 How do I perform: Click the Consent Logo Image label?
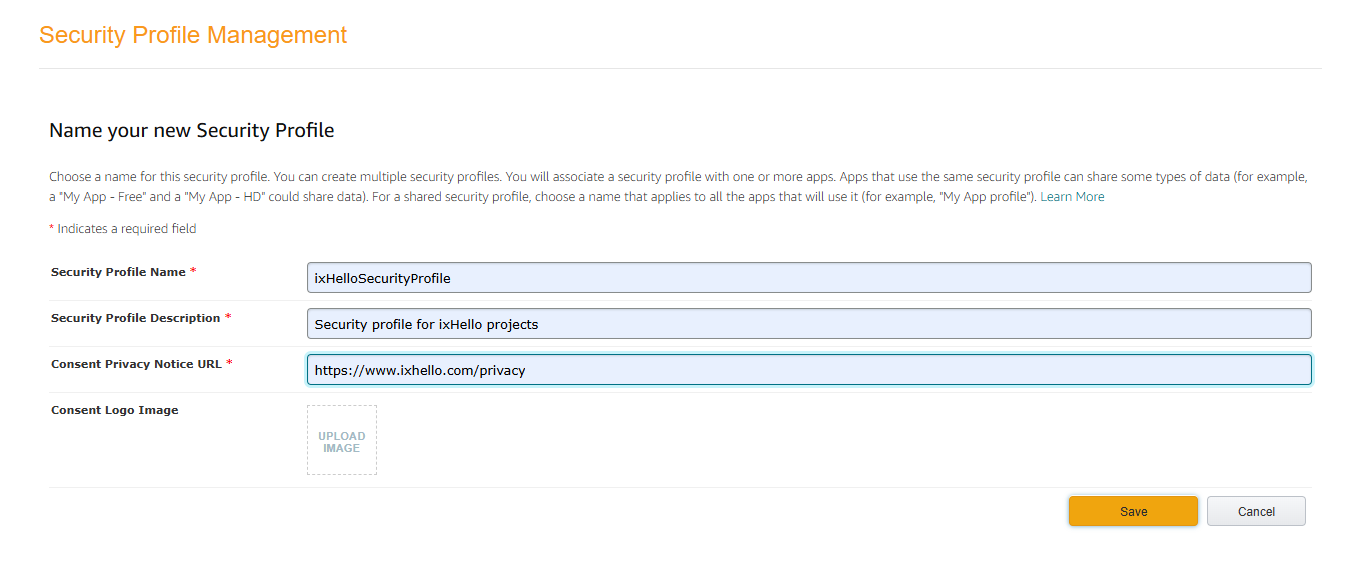pos(115,410)
